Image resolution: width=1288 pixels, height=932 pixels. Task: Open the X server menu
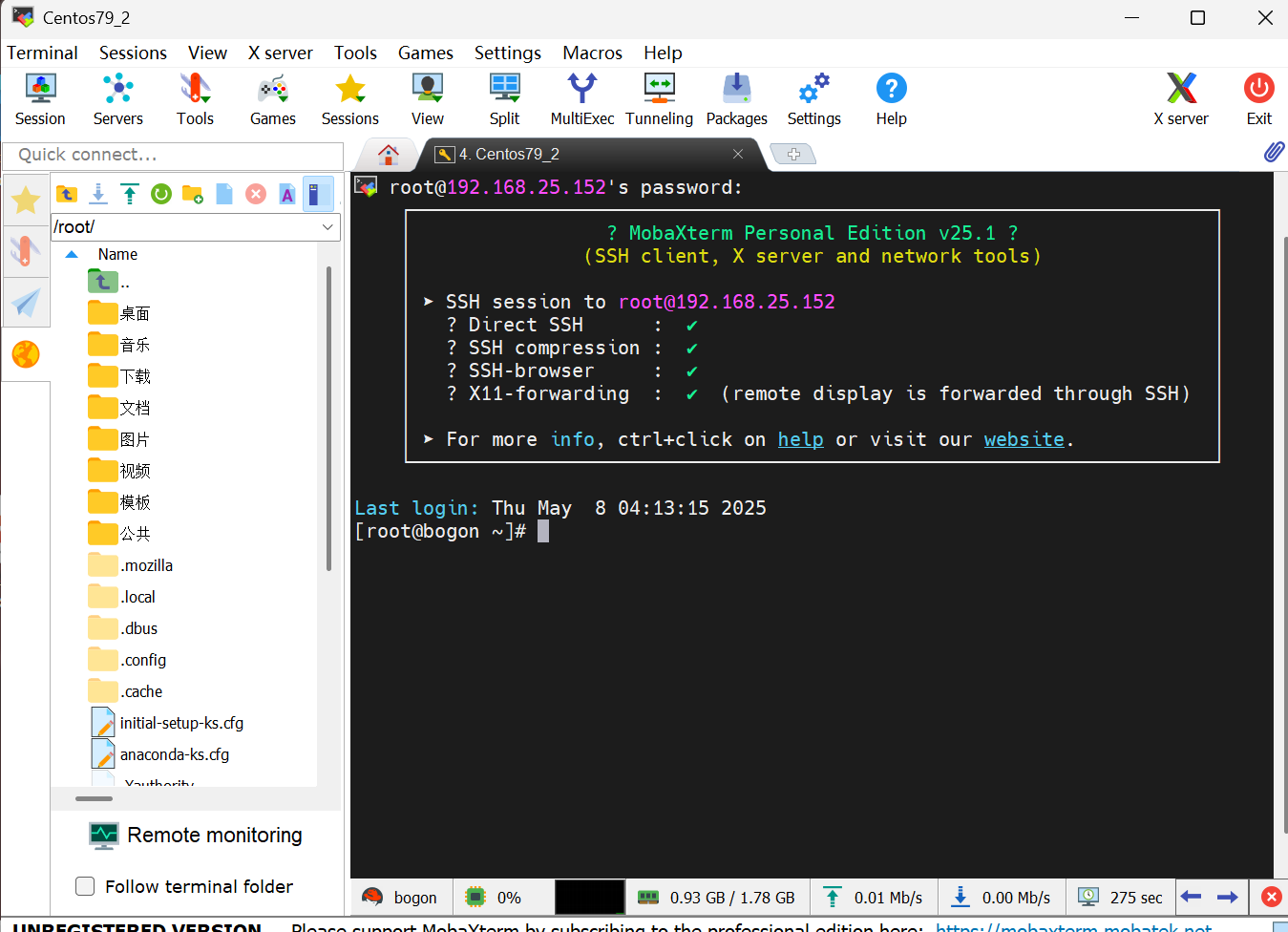[x=280, y=53]
